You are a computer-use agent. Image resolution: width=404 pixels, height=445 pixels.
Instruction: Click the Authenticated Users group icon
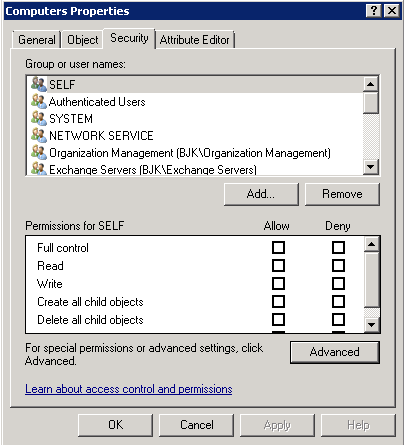39,101
